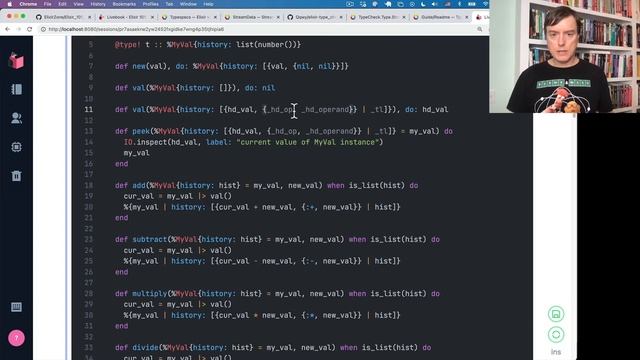The width and height of the screenshot is (640, 360).
Task: Click the presenter webcam video thumbnail
Action: pos(564,56)
